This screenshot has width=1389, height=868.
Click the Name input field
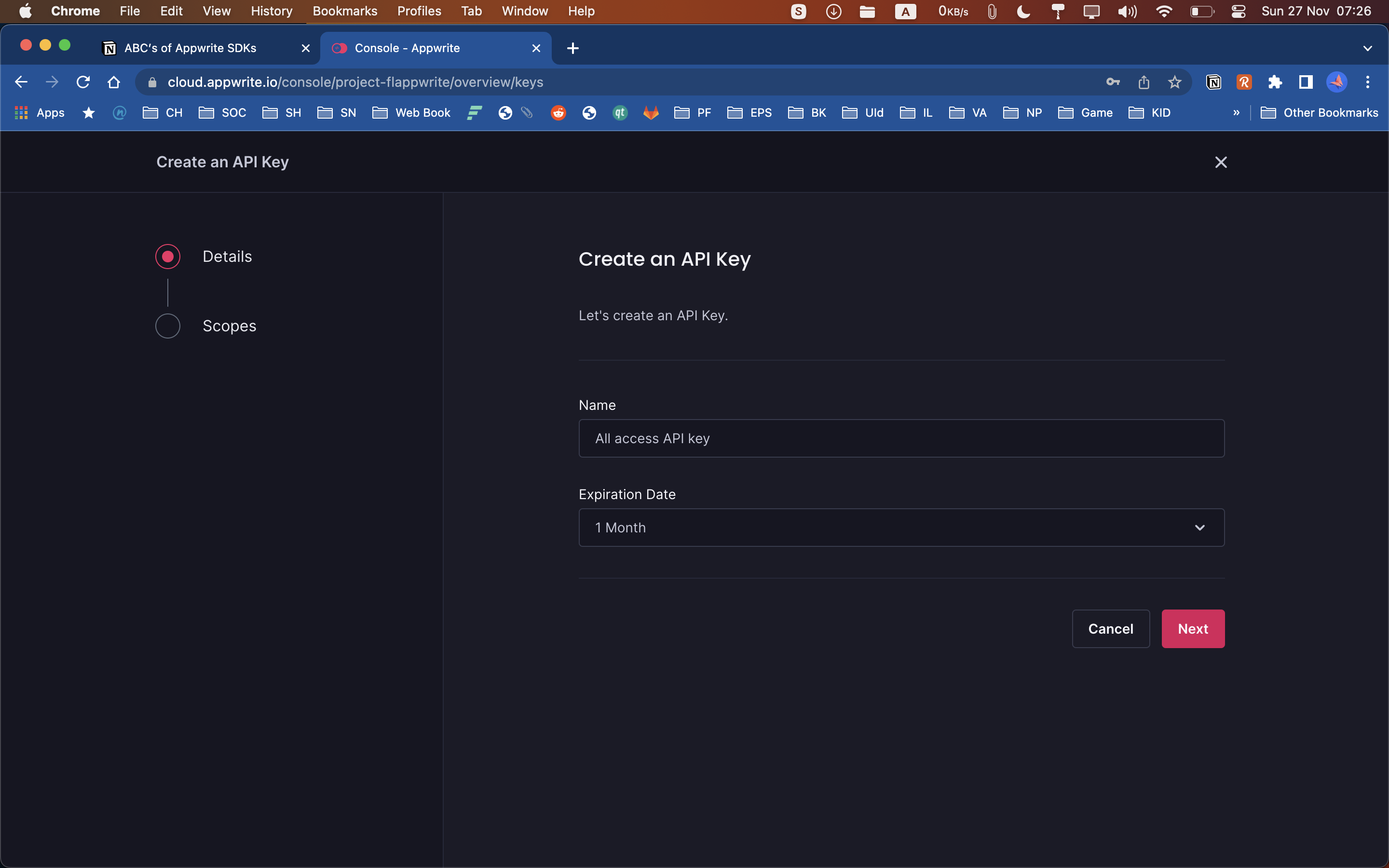(901, 439)
